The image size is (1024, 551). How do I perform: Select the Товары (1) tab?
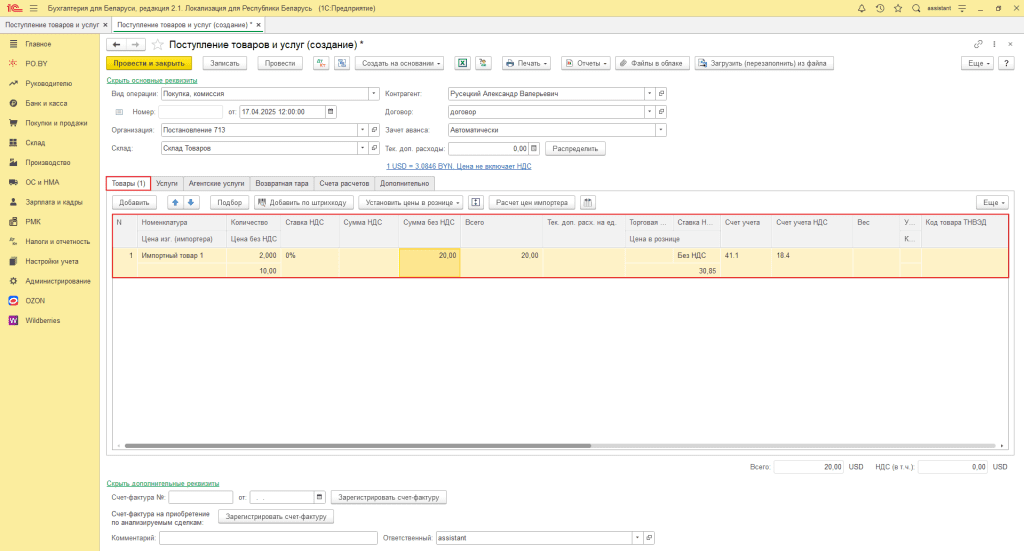pyautogui.click(x=128, y=183)
